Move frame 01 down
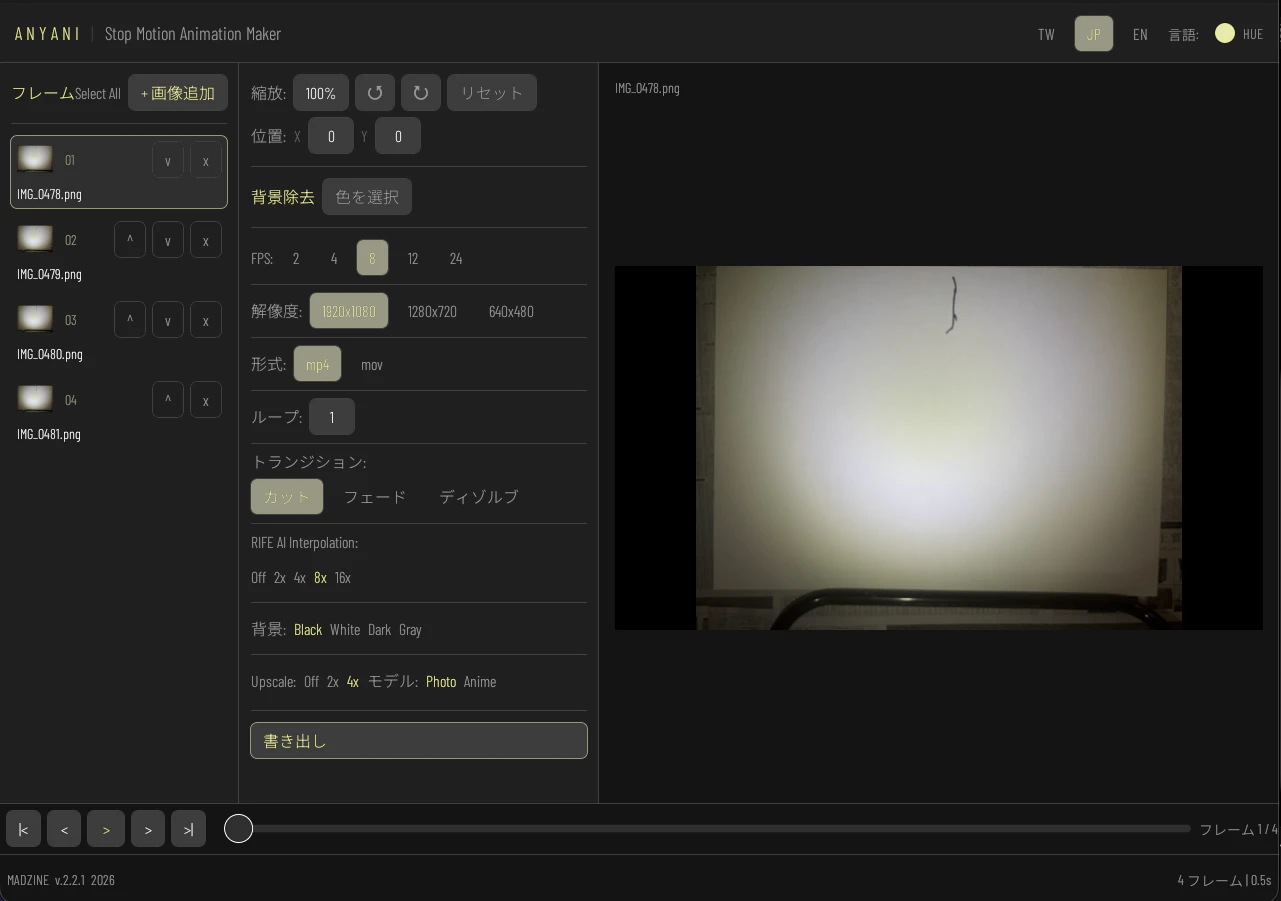Image resolution: width=1281 pixels, height=901 pixels. 168,160
